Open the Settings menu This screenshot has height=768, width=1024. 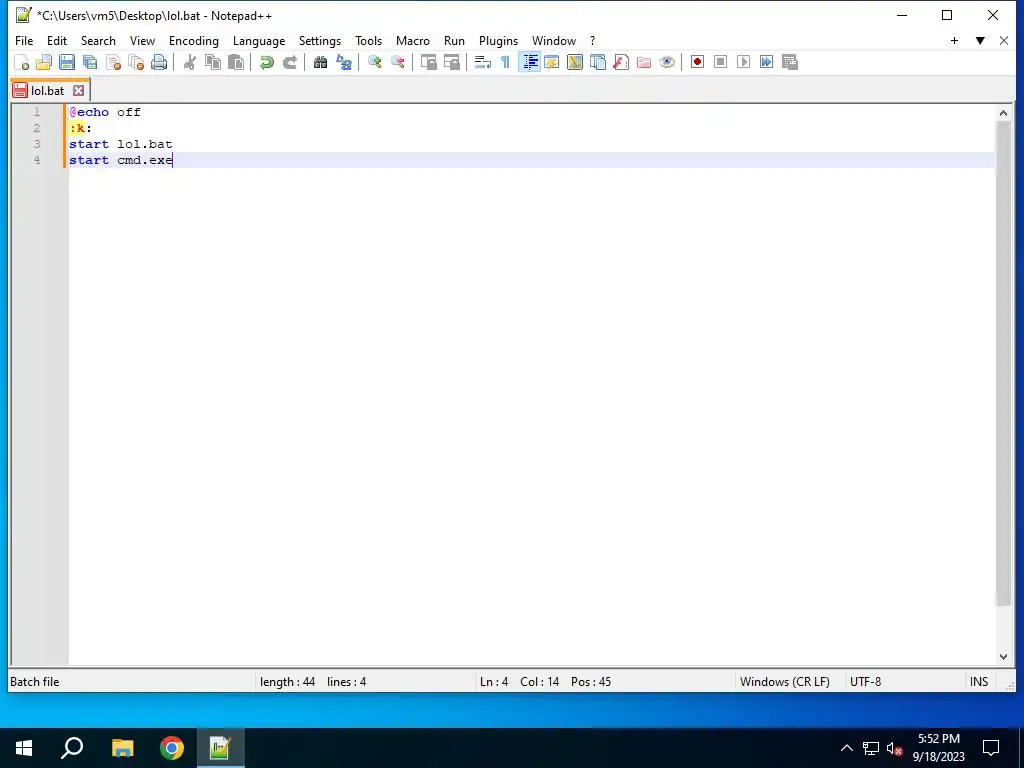click(x=320, y=40)
